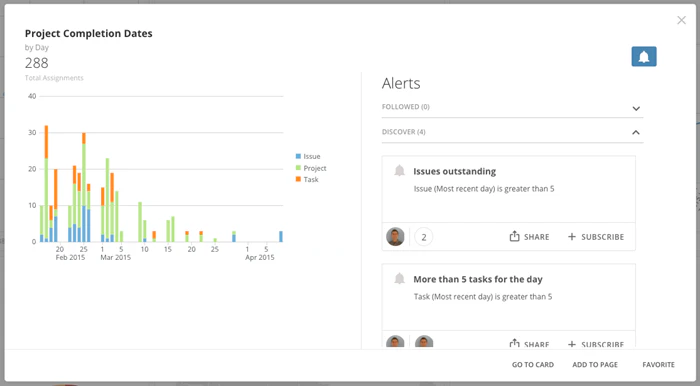Click the 'Total Assignments' label

pos(54,78)
